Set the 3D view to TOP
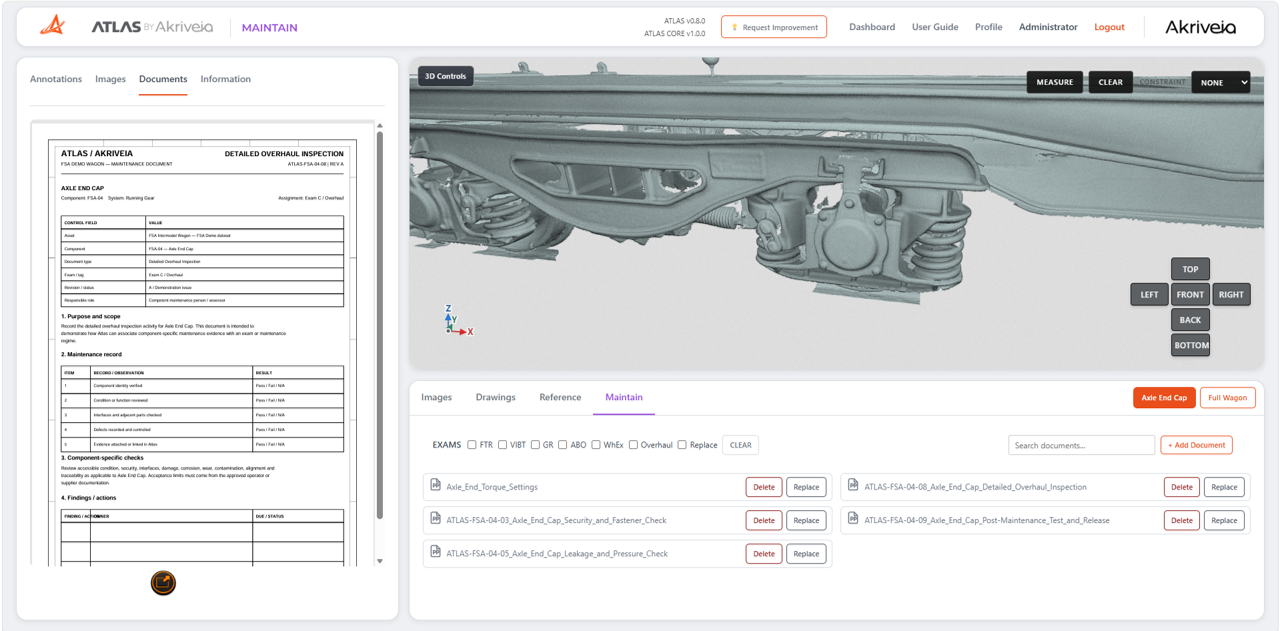 pos(1190,269)
